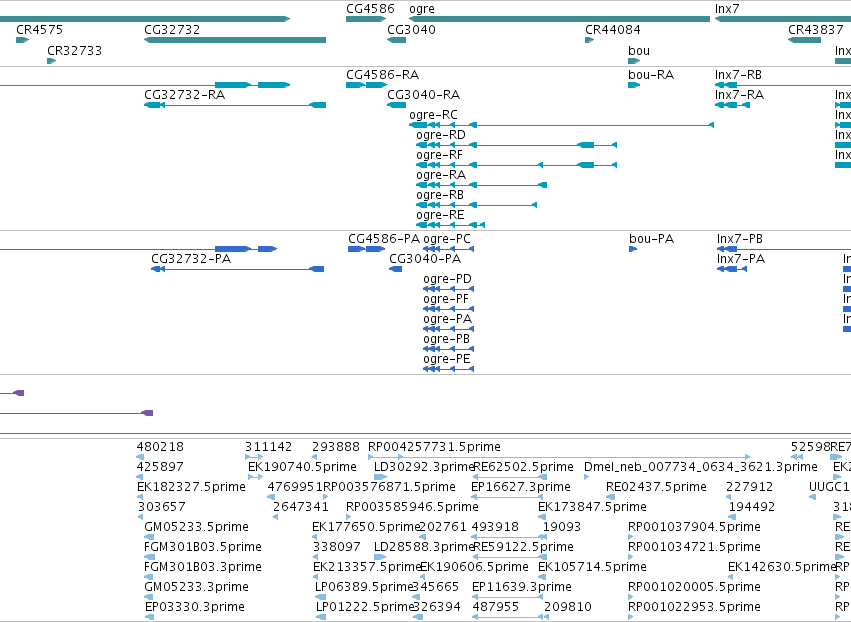851x622 pixels.
Task: Click the ogre-PA protein label
Action: 447,319
